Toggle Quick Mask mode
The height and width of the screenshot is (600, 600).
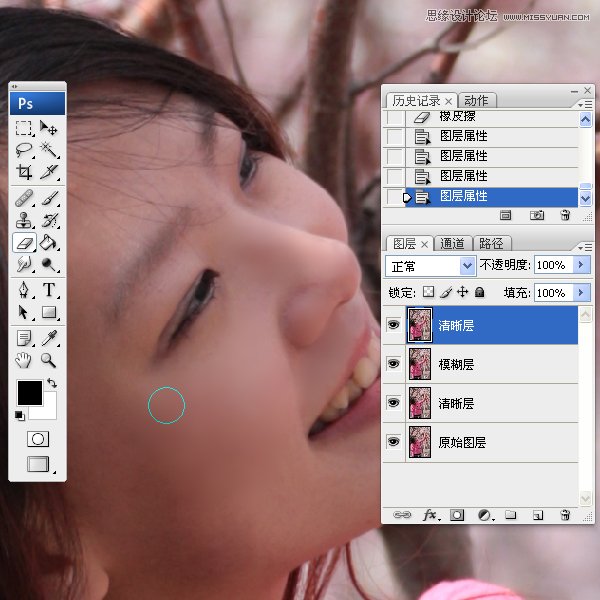(x=38, y=439)
